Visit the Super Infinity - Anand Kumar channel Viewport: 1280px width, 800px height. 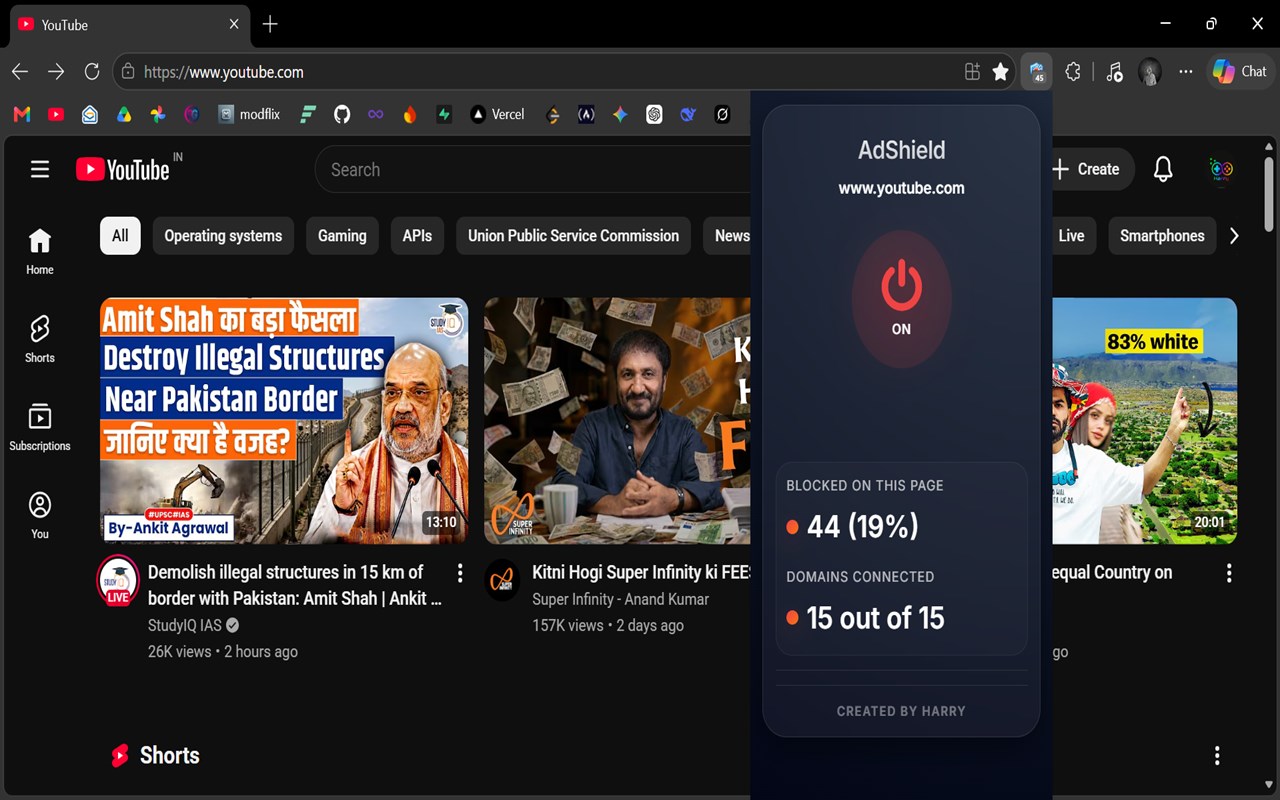click(620, 599)
